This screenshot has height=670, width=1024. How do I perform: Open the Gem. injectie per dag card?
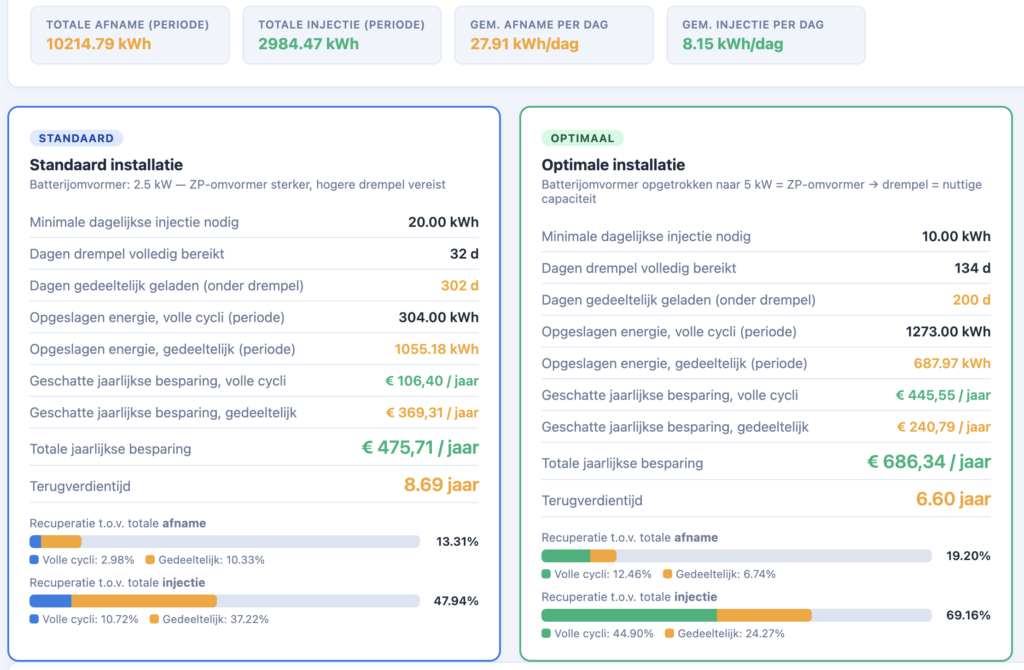pos(765,35)
